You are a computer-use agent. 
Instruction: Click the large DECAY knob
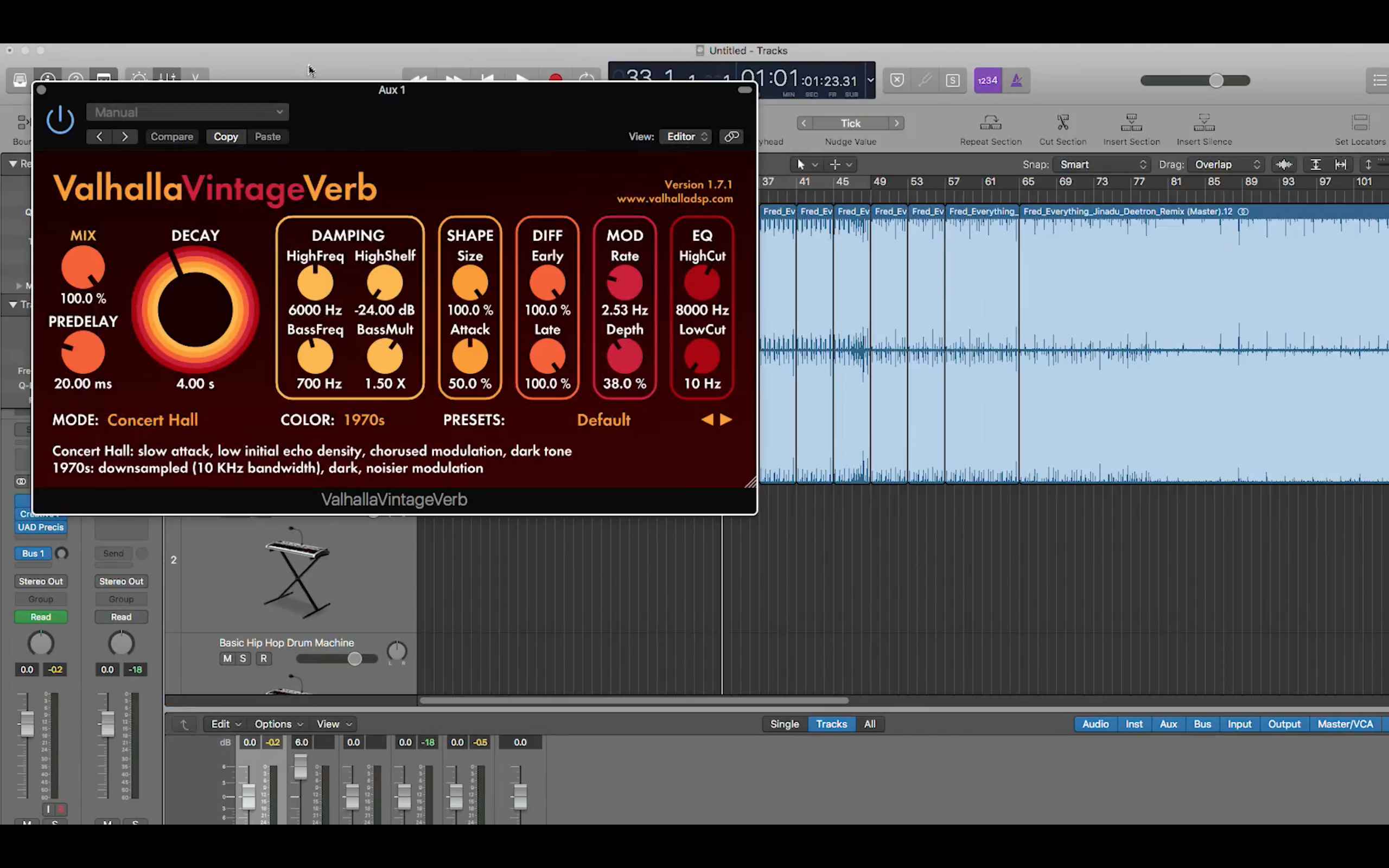click(x=195, y=310)
